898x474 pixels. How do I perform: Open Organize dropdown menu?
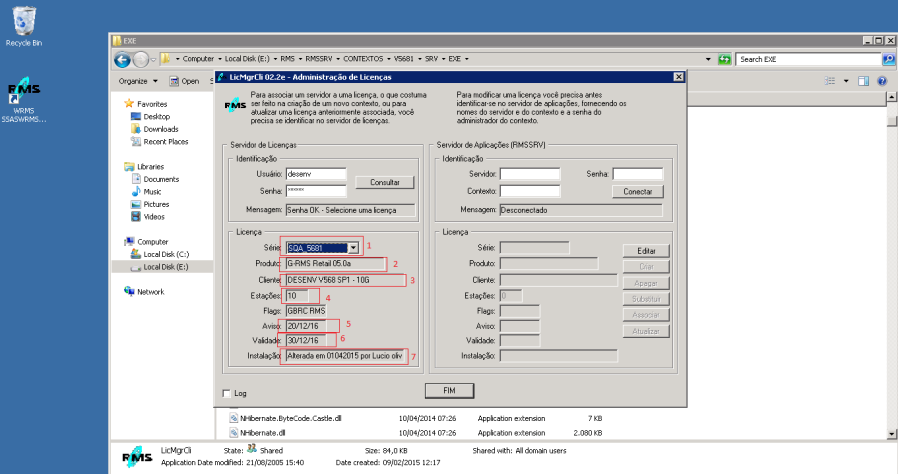click(138, 81)
